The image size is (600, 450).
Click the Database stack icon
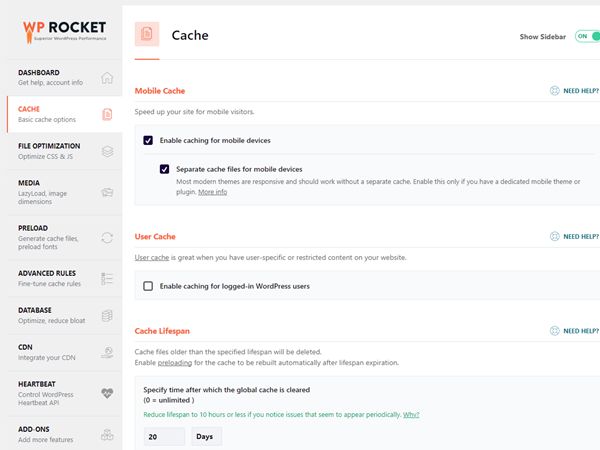point(107,316)
